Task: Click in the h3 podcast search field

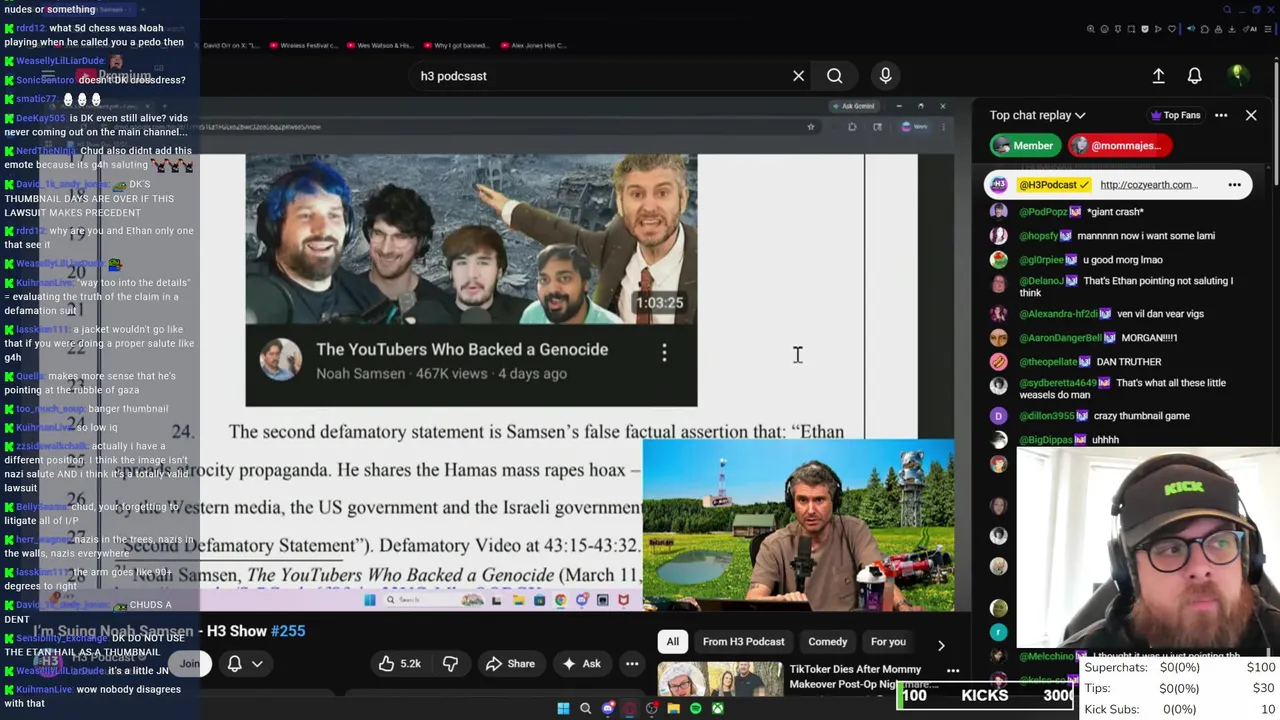Action: pyautogui.click(x=600, y=76)
